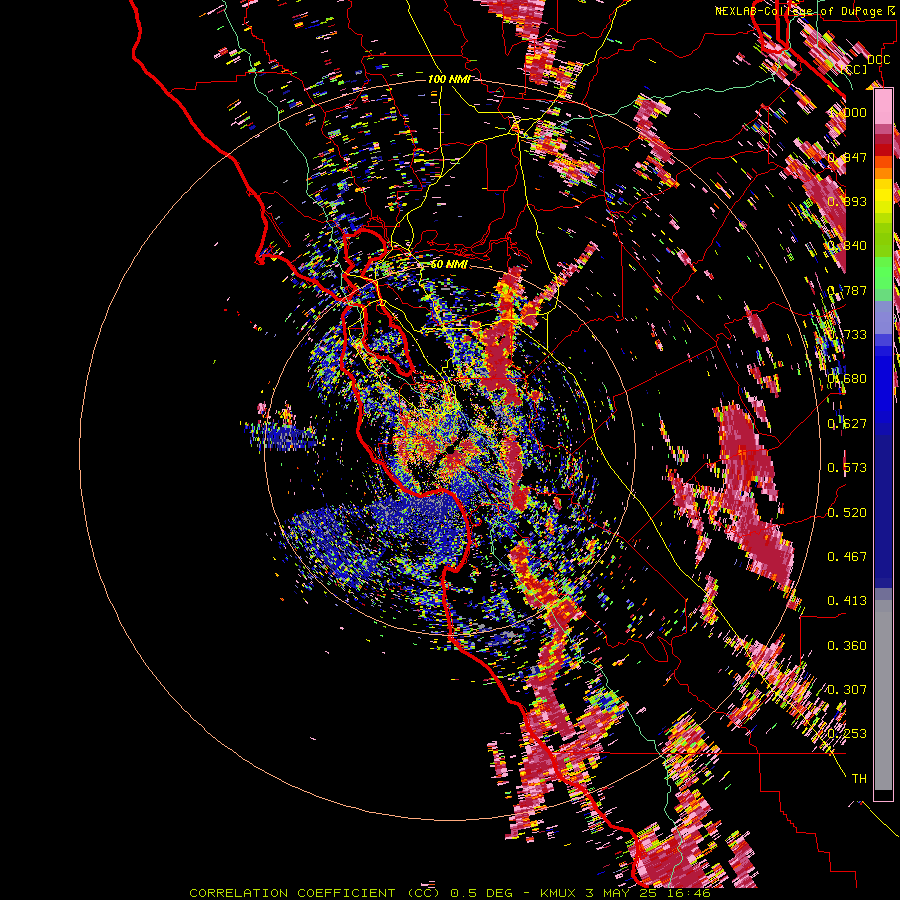
Task: Click the 0.307 color scale value
Action: [x=847, y=689]
